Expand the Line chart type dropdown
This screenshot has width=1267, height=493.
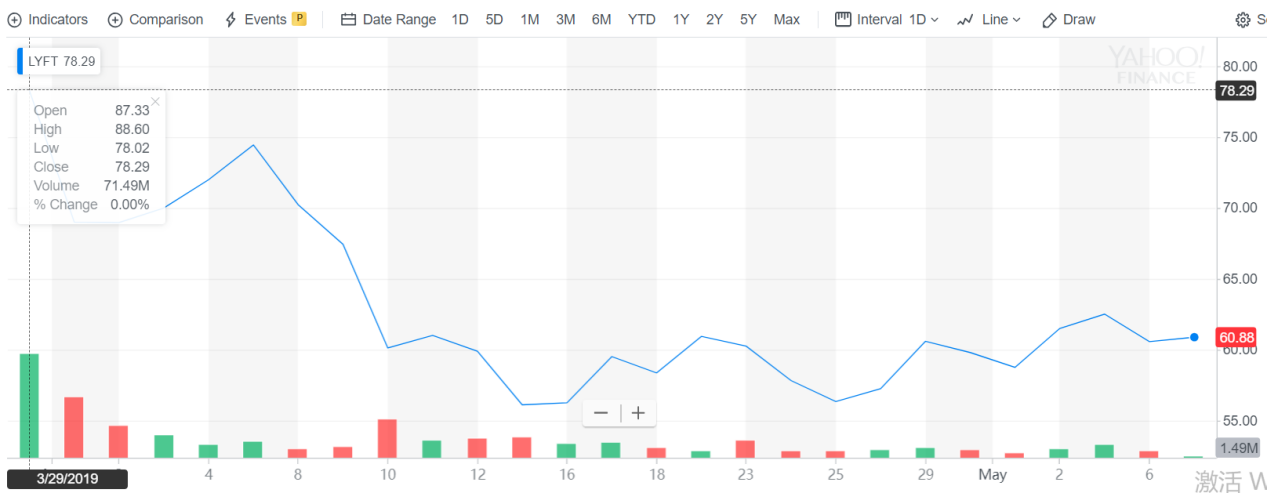pos(989,20)
